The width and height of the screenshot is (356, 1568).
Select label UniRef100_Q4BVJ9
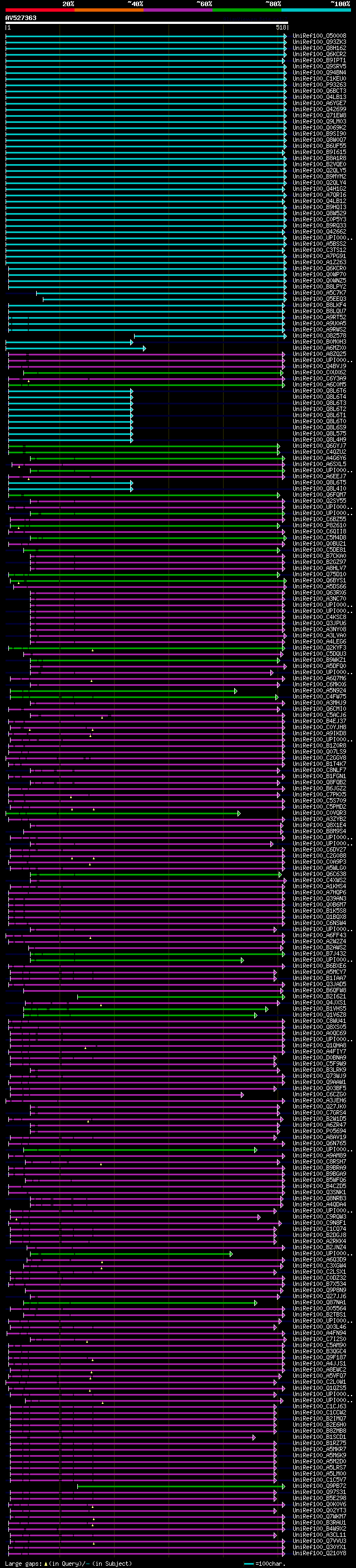click(319, 367)
